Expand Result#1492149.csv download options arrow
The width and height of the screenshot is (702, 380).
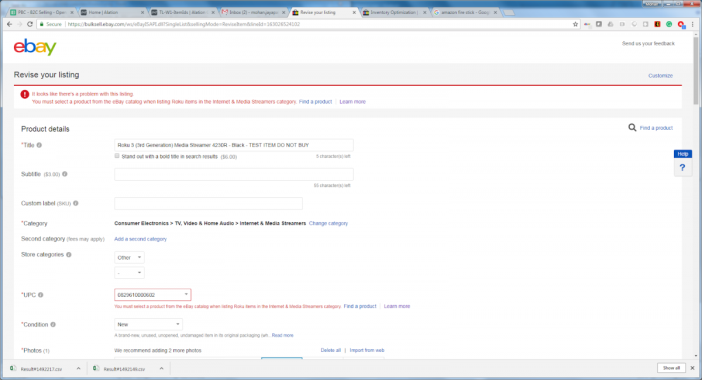point(161,368)
